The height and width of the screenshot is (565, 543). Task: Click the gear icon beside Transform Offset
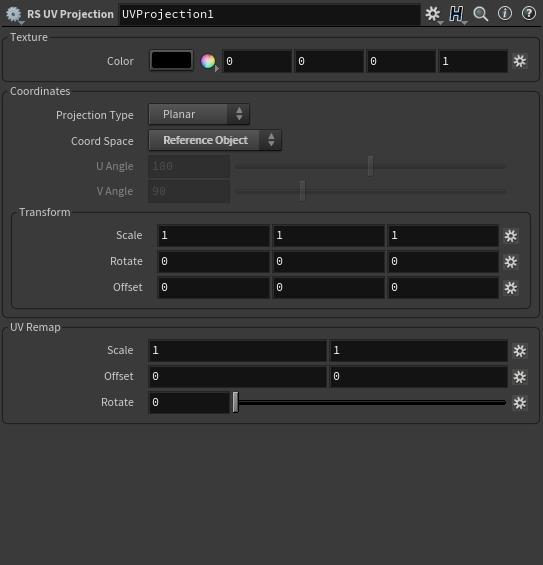[x=511, y=288]
